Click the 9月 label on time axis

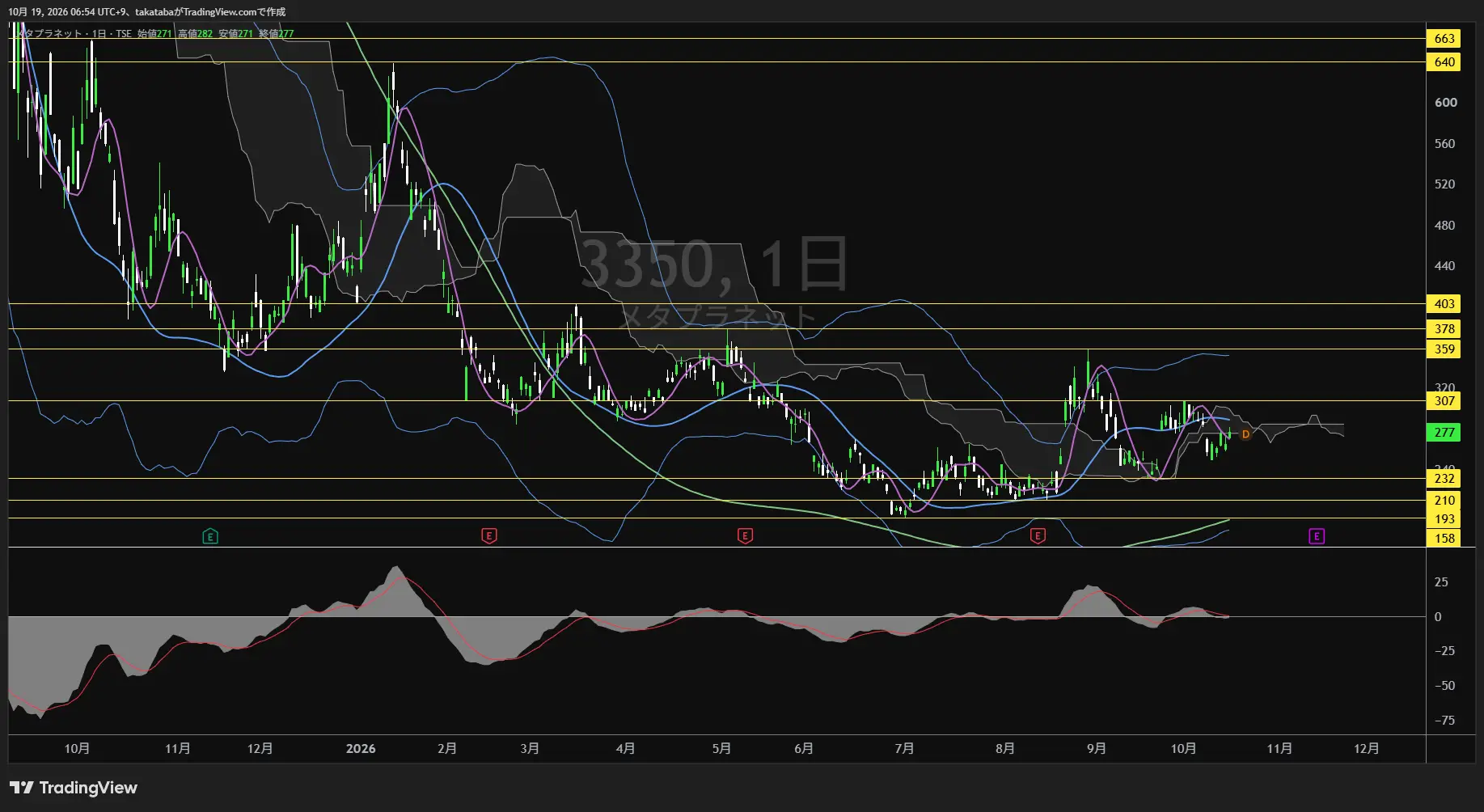[x=1096, y=749]
